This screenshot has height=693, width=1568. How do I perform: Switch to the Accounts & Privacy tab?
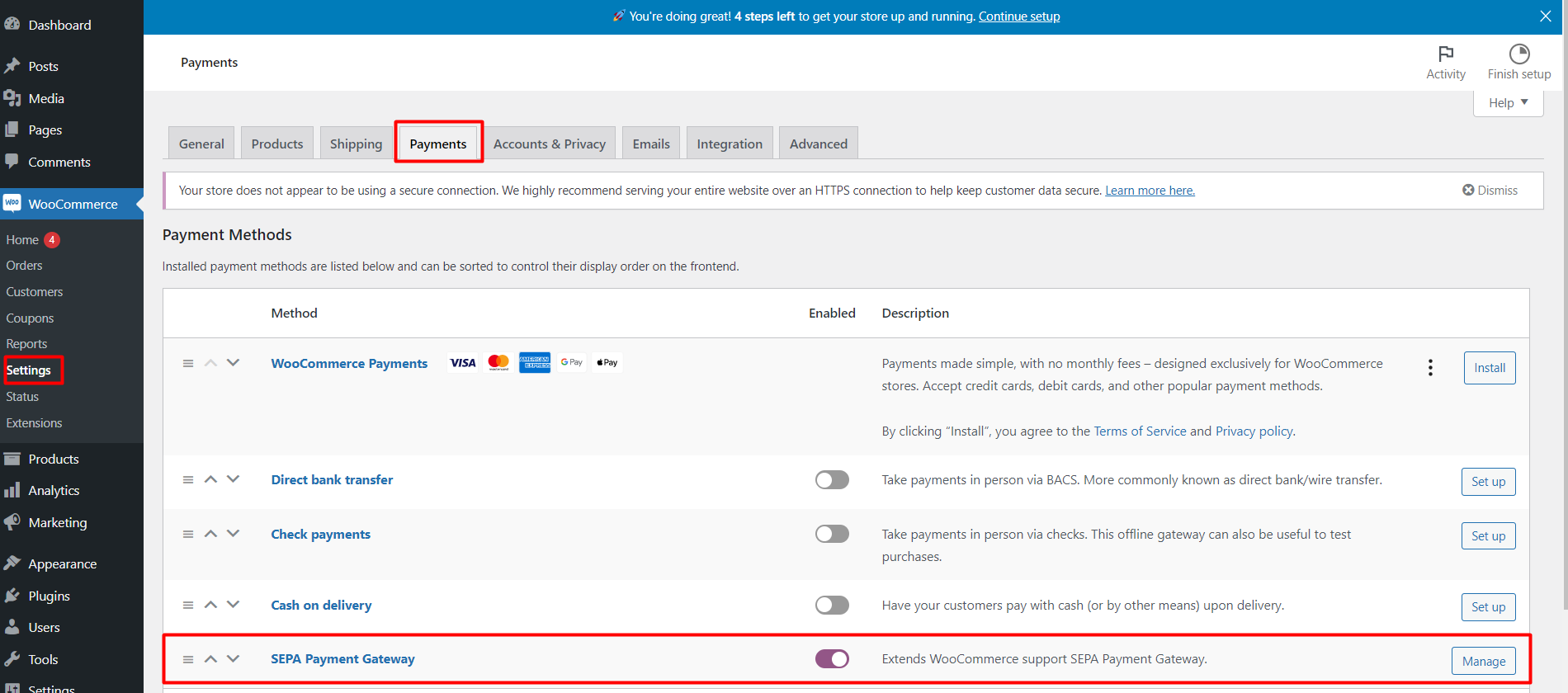click(549, 144)
